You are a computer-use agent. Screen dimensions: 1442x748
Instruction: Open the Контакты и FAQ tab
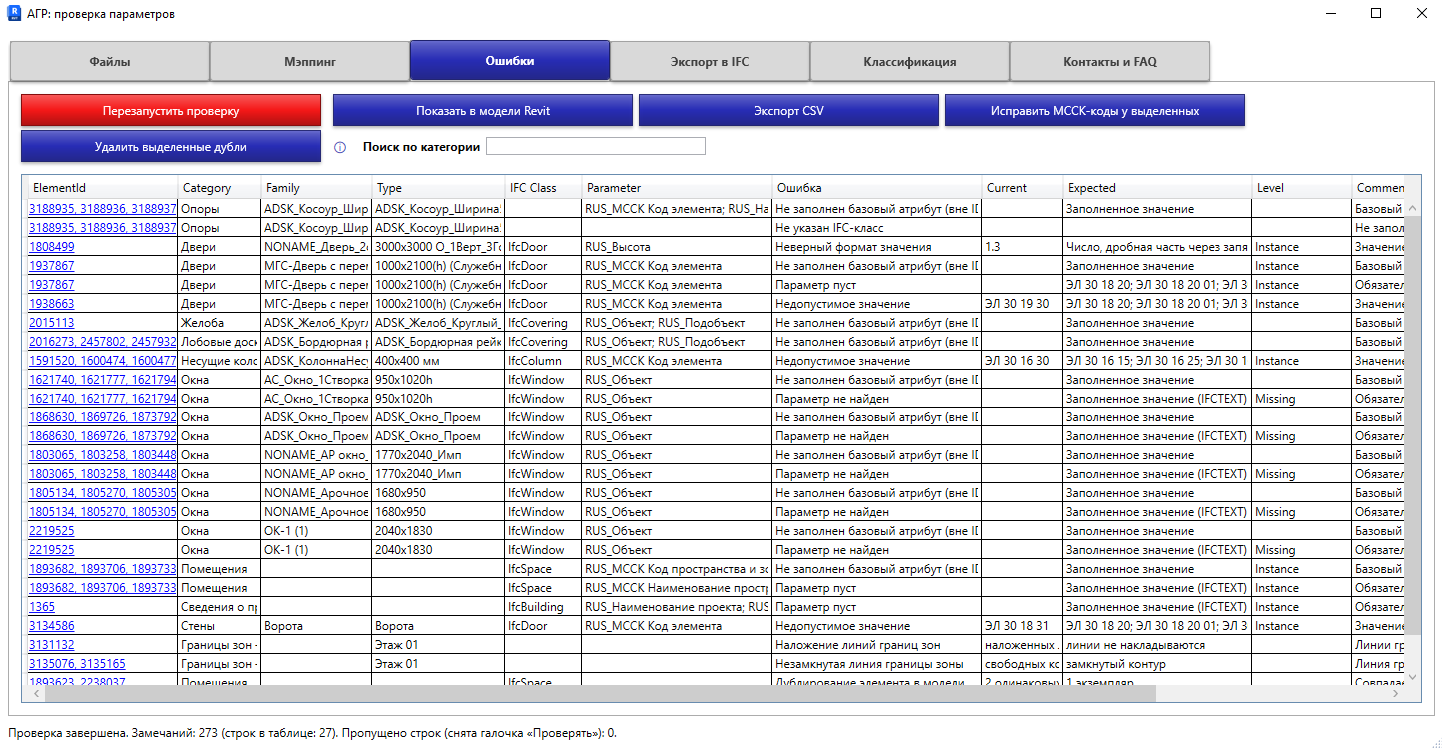click(x=1110, y=61)
